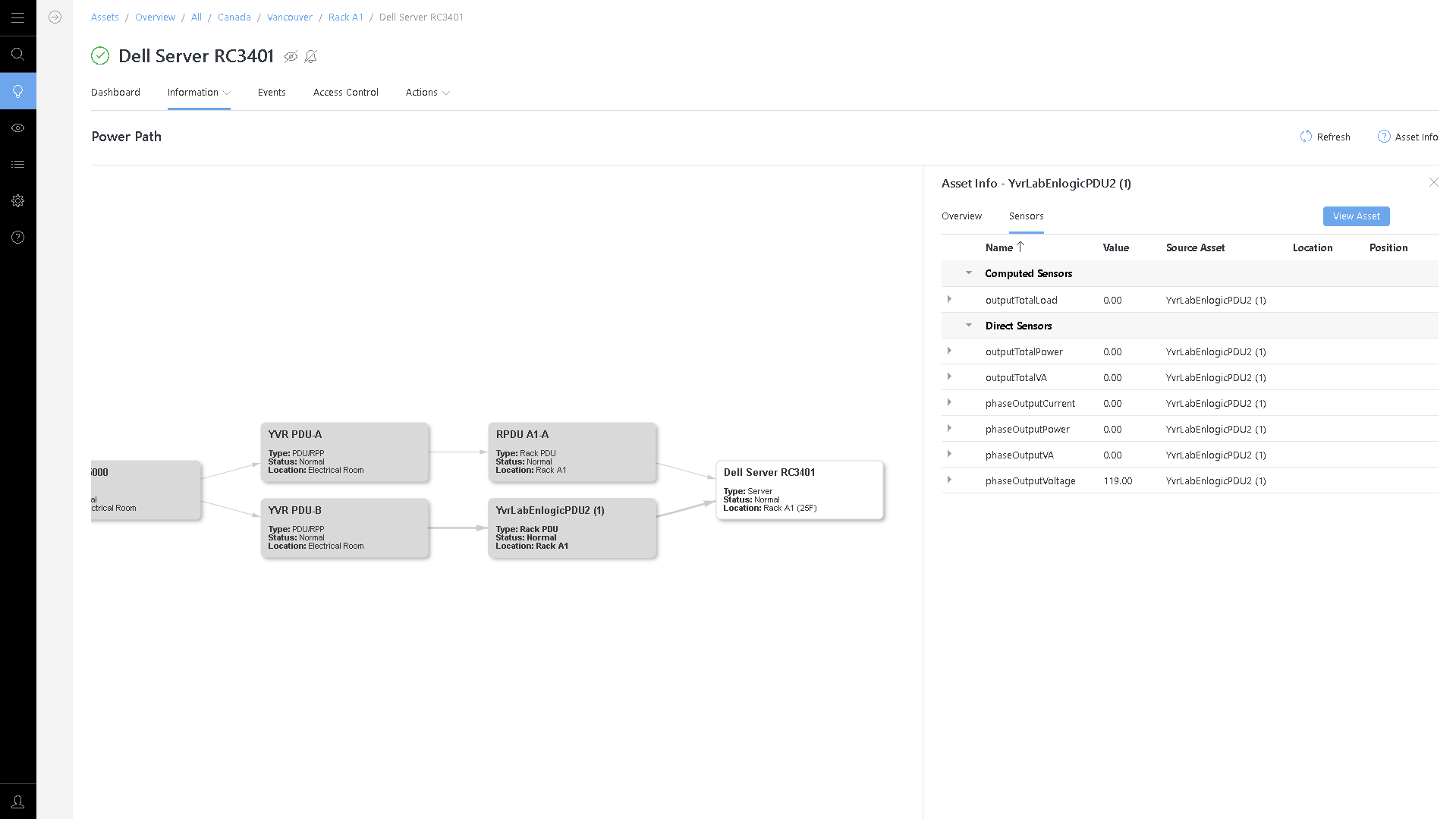Select the YVR PDU-B node in diagram

344,528
